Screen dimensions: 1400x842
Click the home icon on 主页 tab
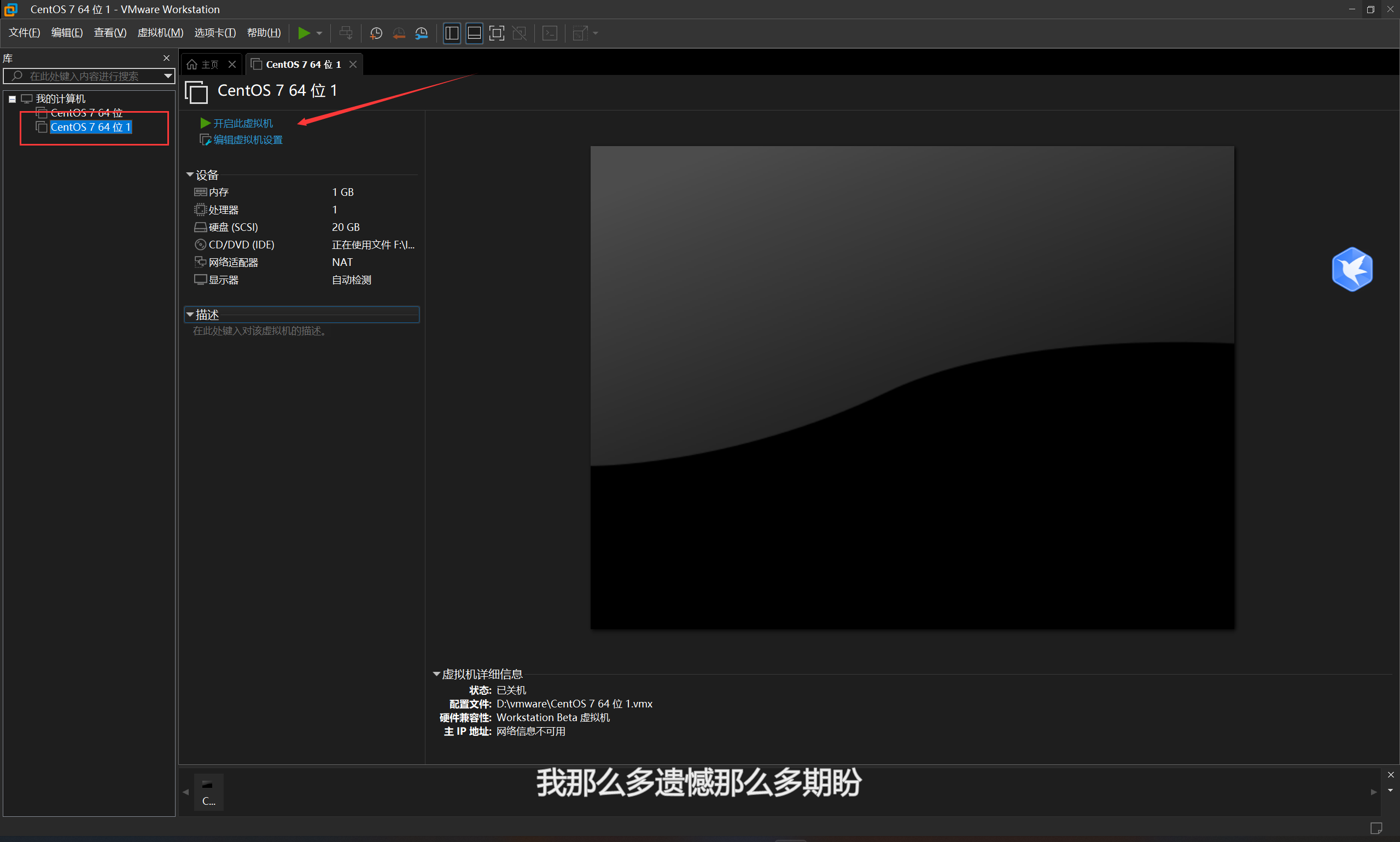coord(192,65)
